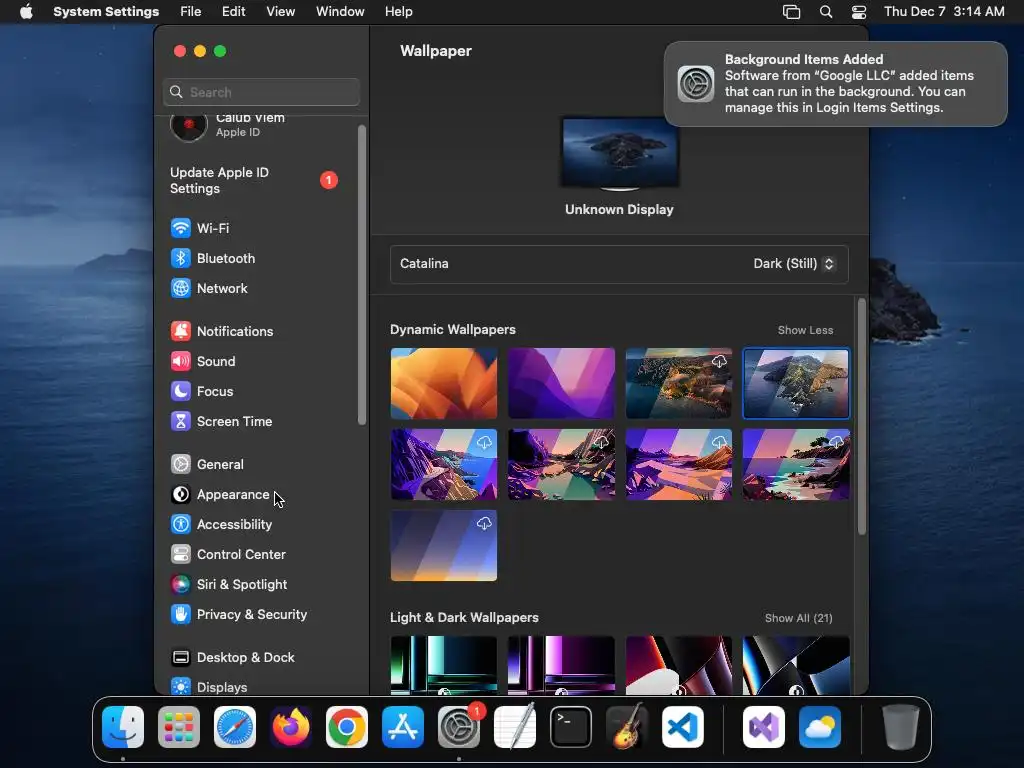This screenshot has height=768, width=1024.
Task: Click the wallpaper pane scrollbar
Action: coord(862,416)
